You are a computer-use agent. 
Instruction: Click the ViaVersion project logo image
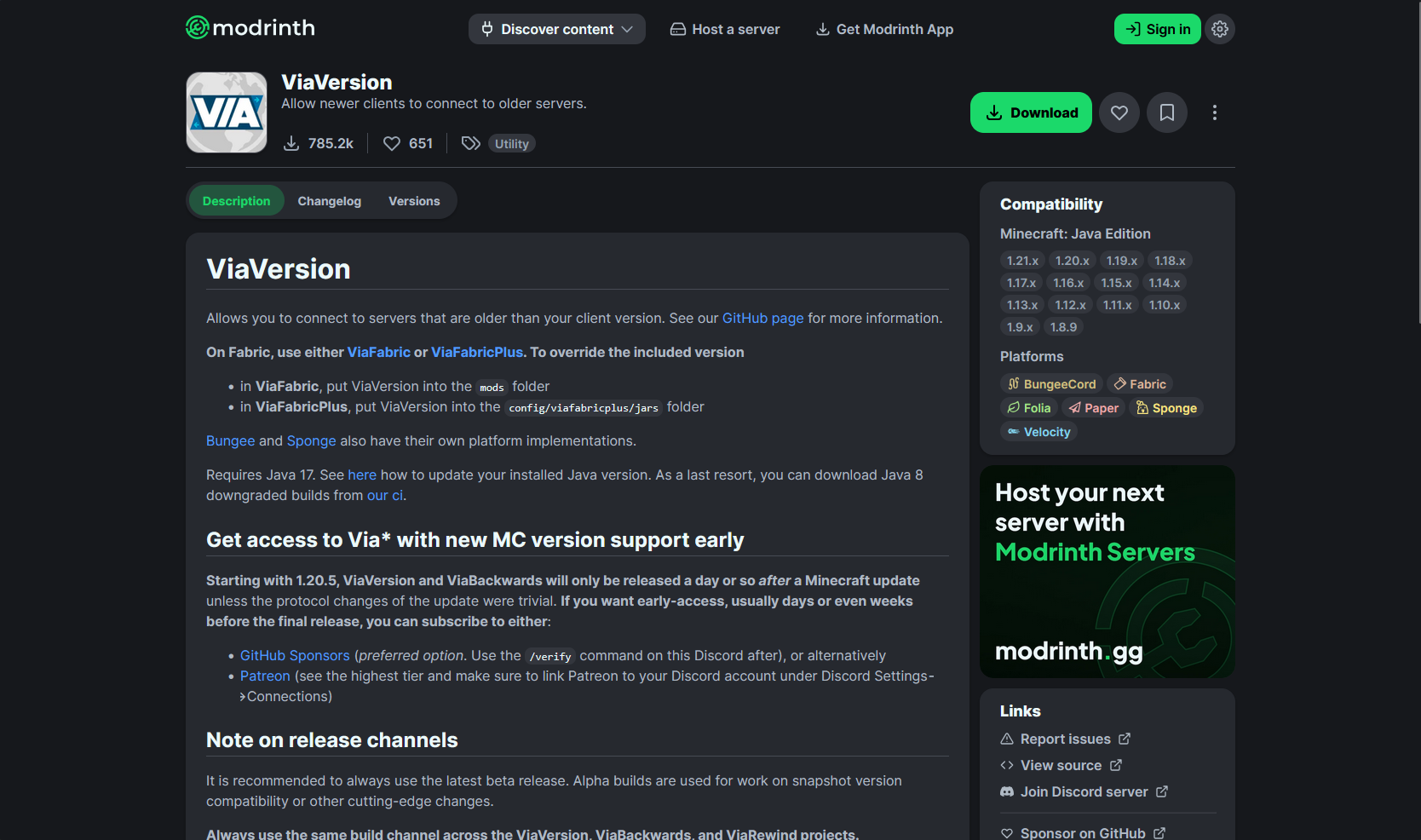tap(227, 112)
